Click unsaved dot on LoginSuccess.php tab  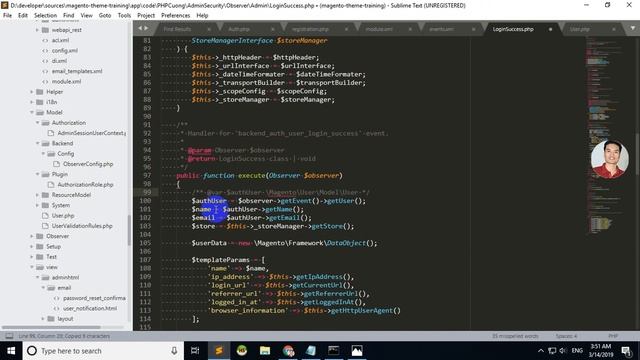[550, 29]
